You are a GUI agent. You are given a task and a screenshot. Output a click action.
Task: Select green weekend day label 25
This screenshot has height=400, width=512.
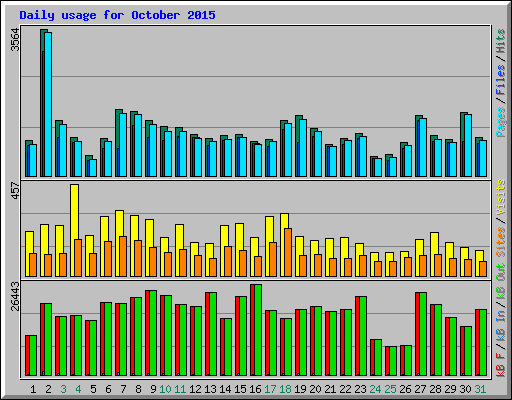click(390, 389)
